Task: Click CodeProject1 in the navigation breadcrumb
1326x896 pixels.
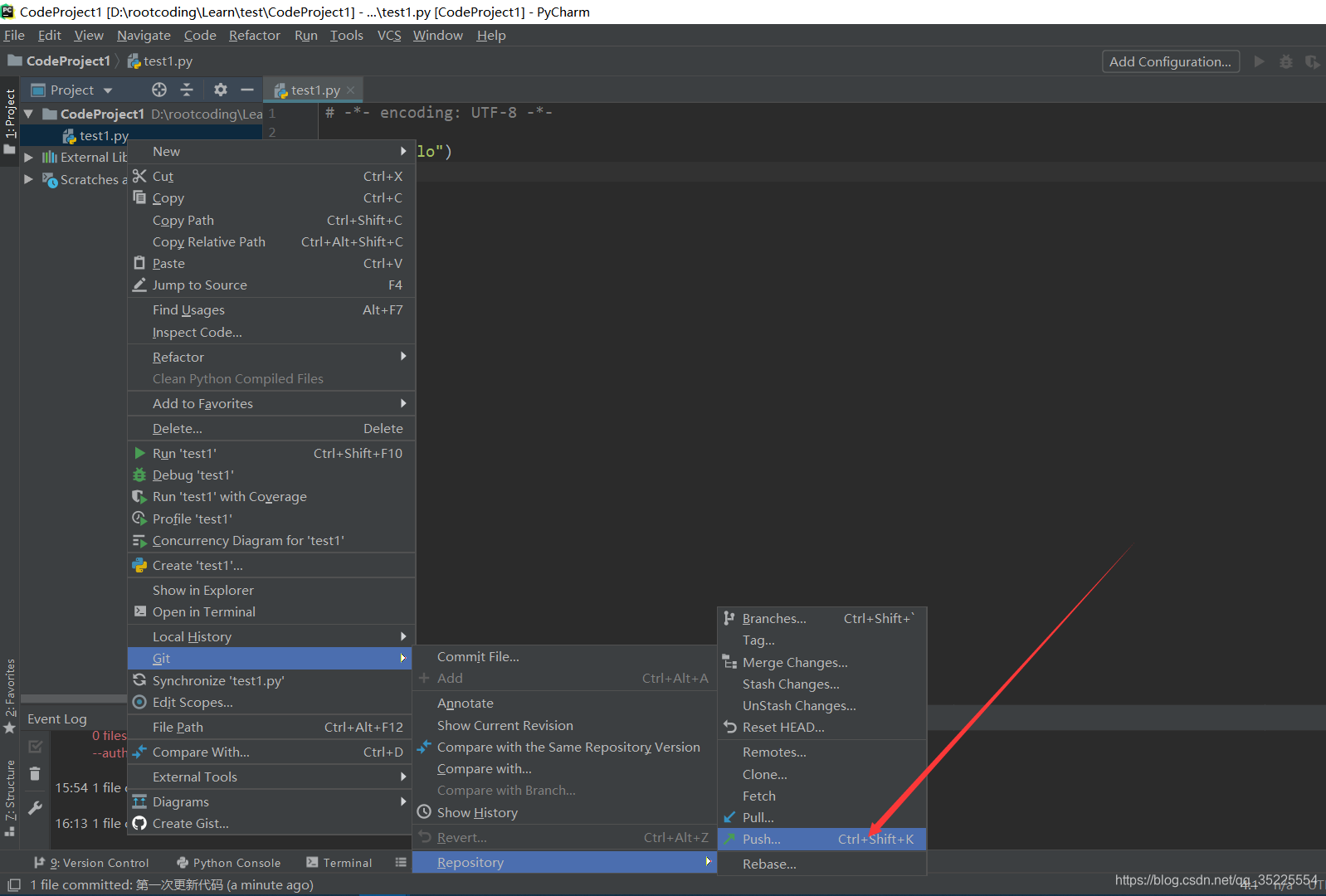Action: 59,61
